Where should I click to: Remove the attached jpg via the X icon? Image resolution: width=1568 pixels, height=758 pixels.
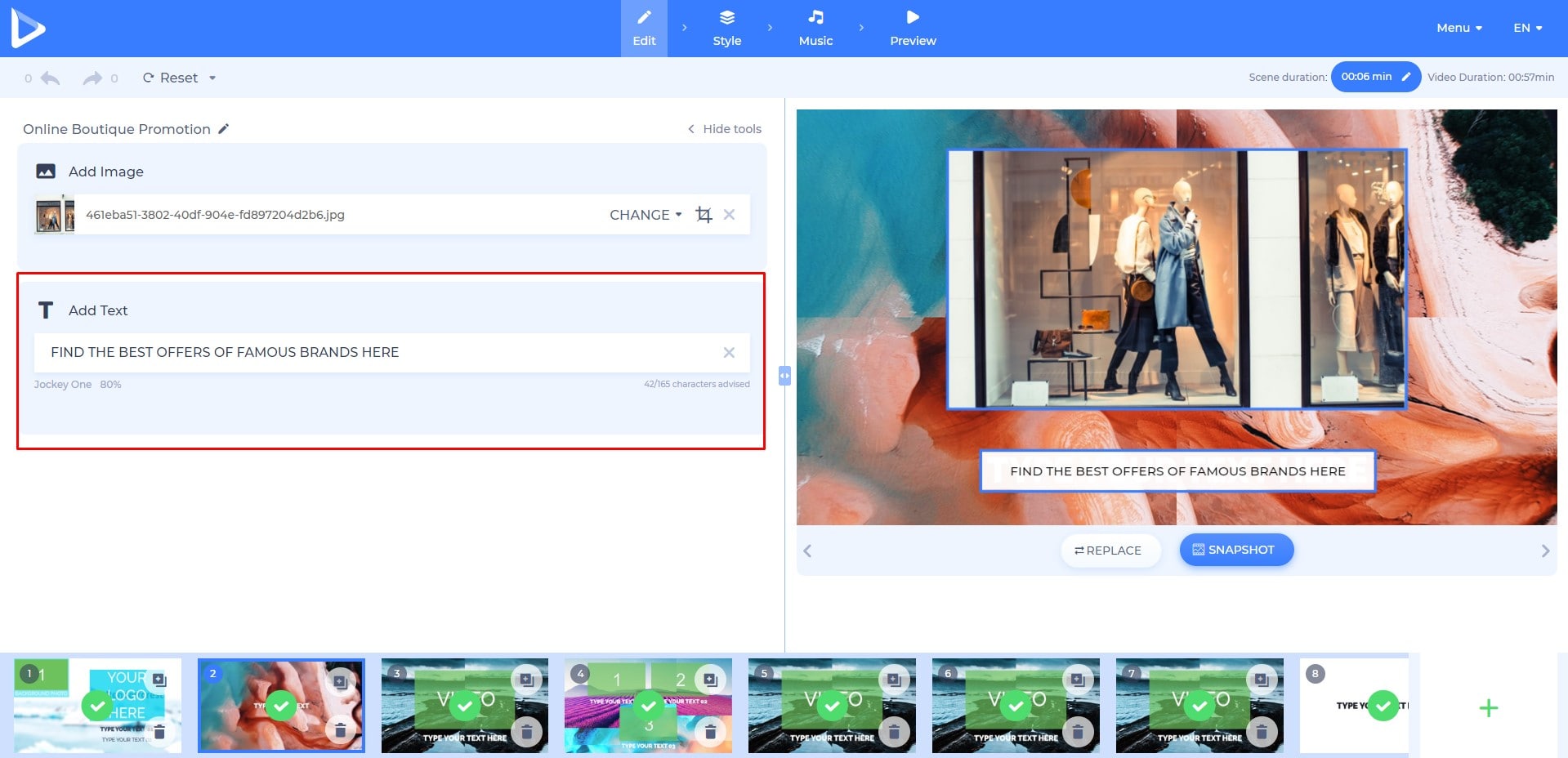coord(729,214)
